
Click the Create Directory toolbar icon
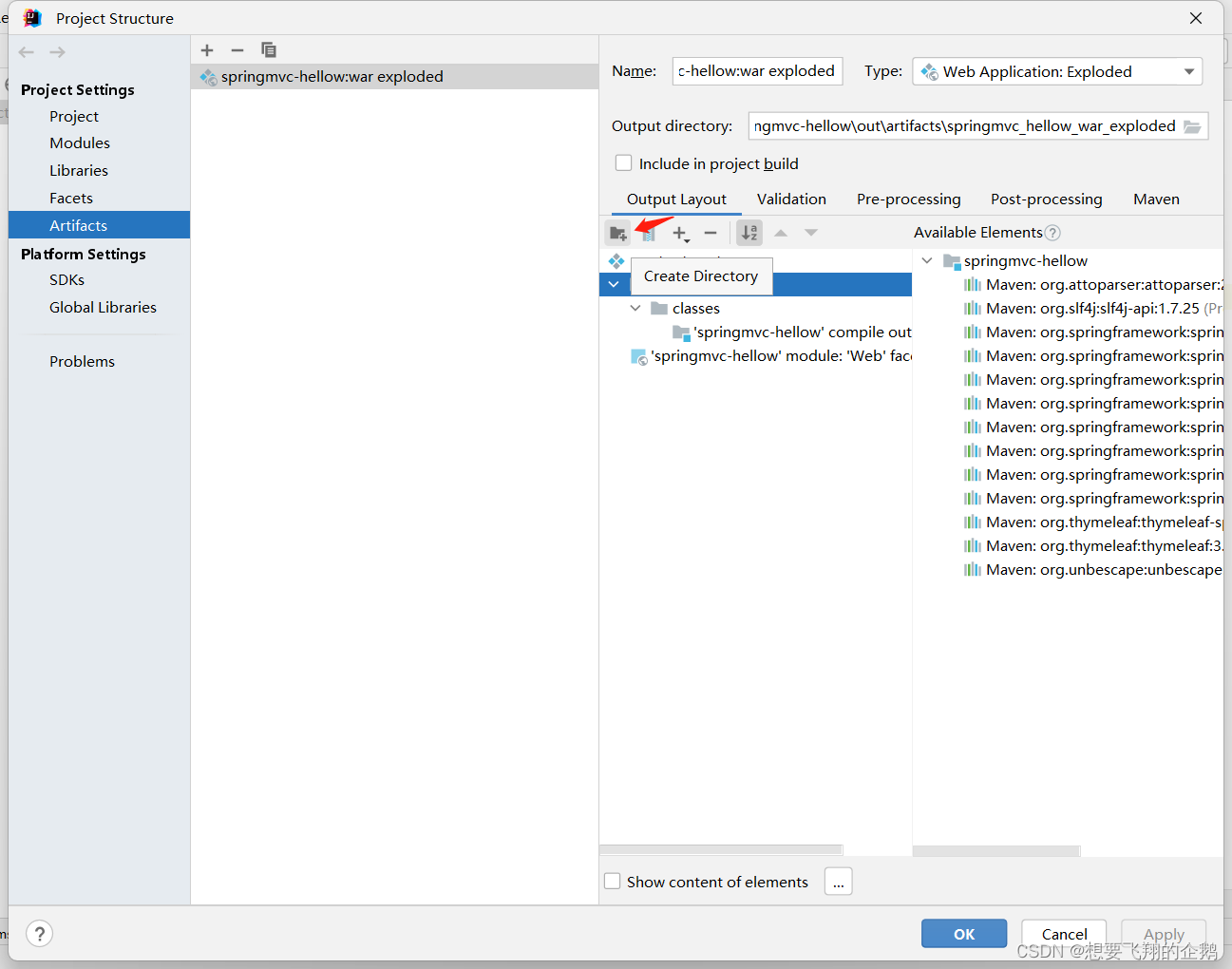point(618,233)
